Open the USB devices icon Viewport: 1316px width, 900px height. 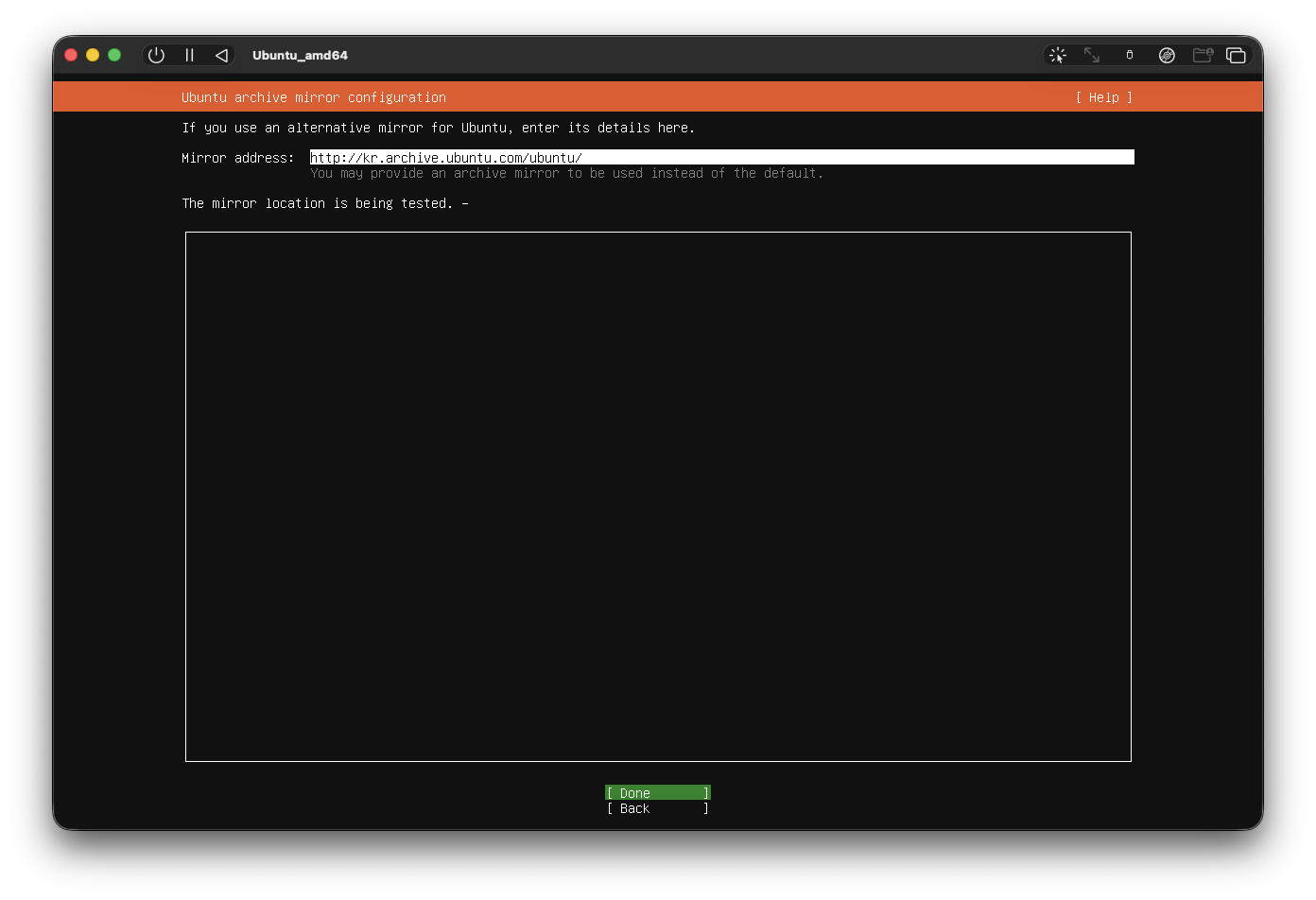click(x=1129, y=55)
